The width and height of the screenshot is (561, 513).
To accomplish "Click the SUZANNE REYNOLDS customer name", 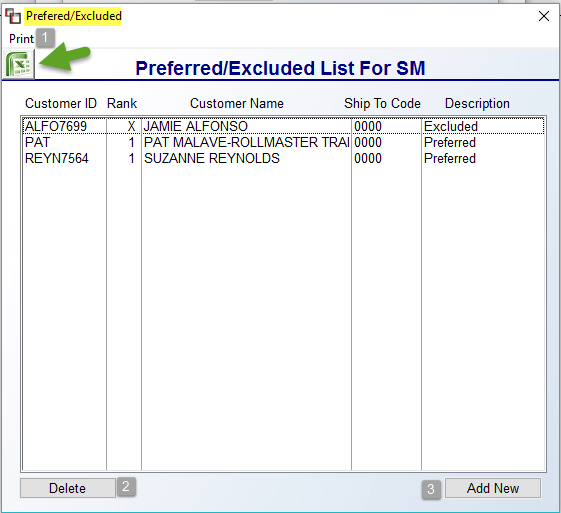I will 212,158.
